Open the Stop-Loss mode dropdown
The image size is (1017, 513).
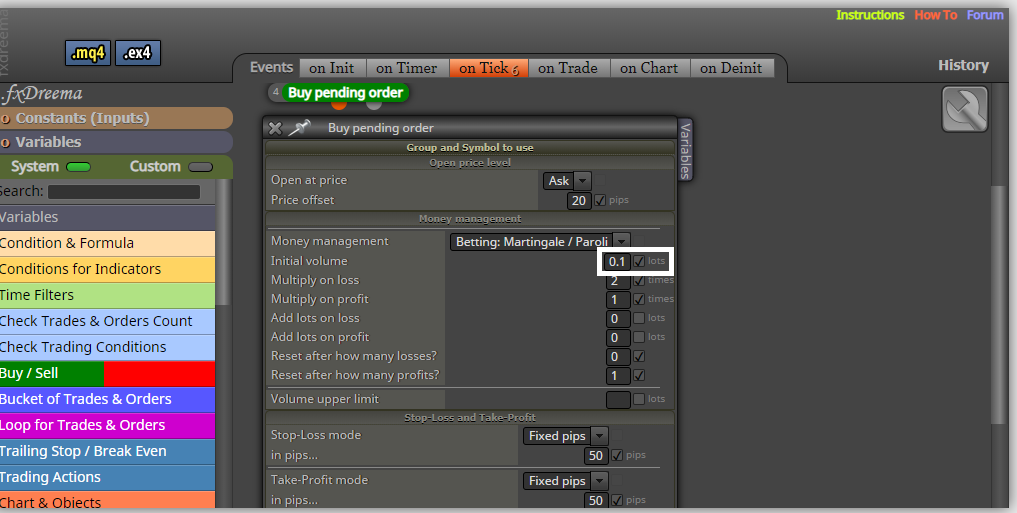565,436
